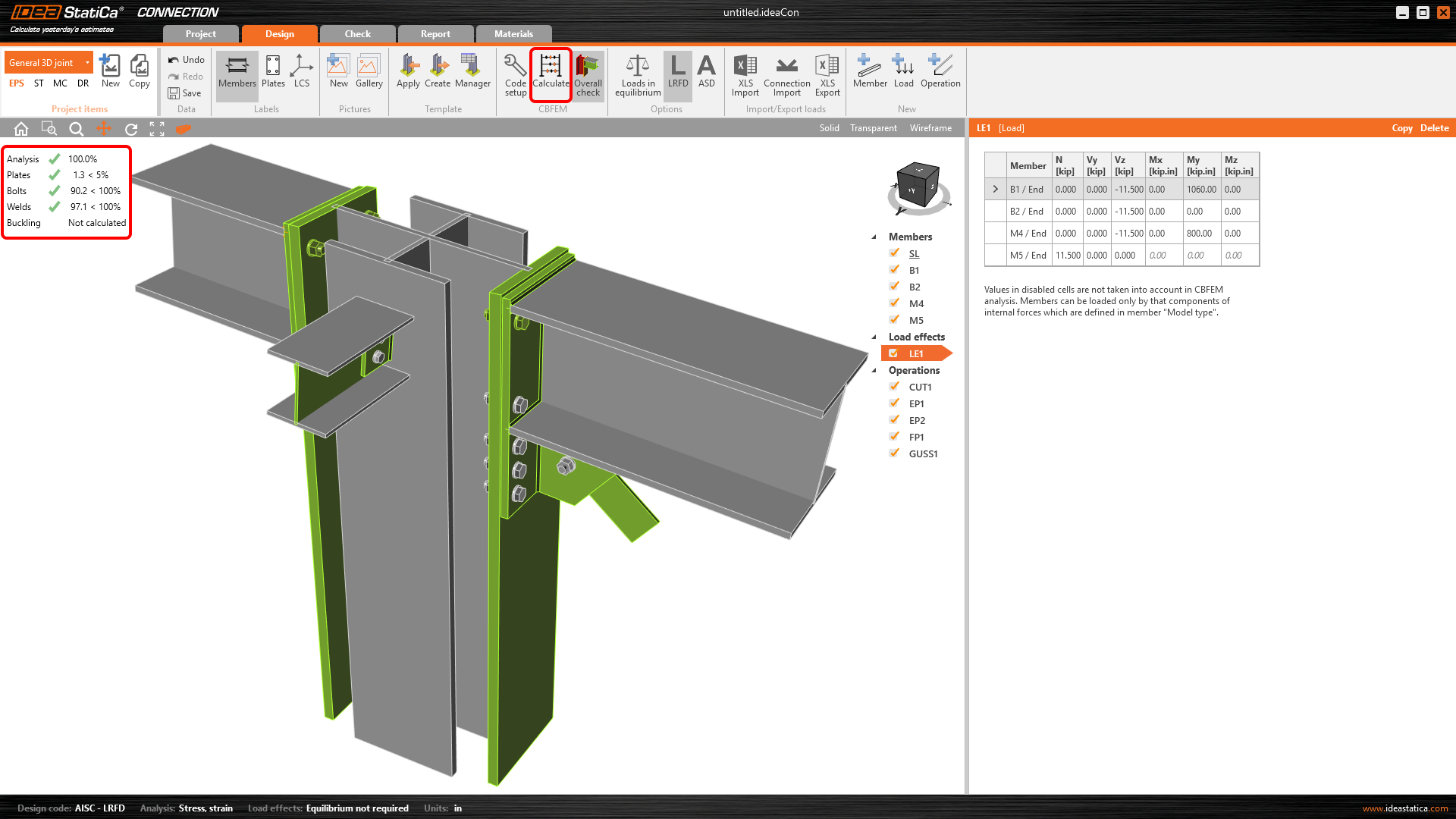Toggle the EP1 operation checkbox
Viewport: 1456px width, 819px height.
point(894,403)
